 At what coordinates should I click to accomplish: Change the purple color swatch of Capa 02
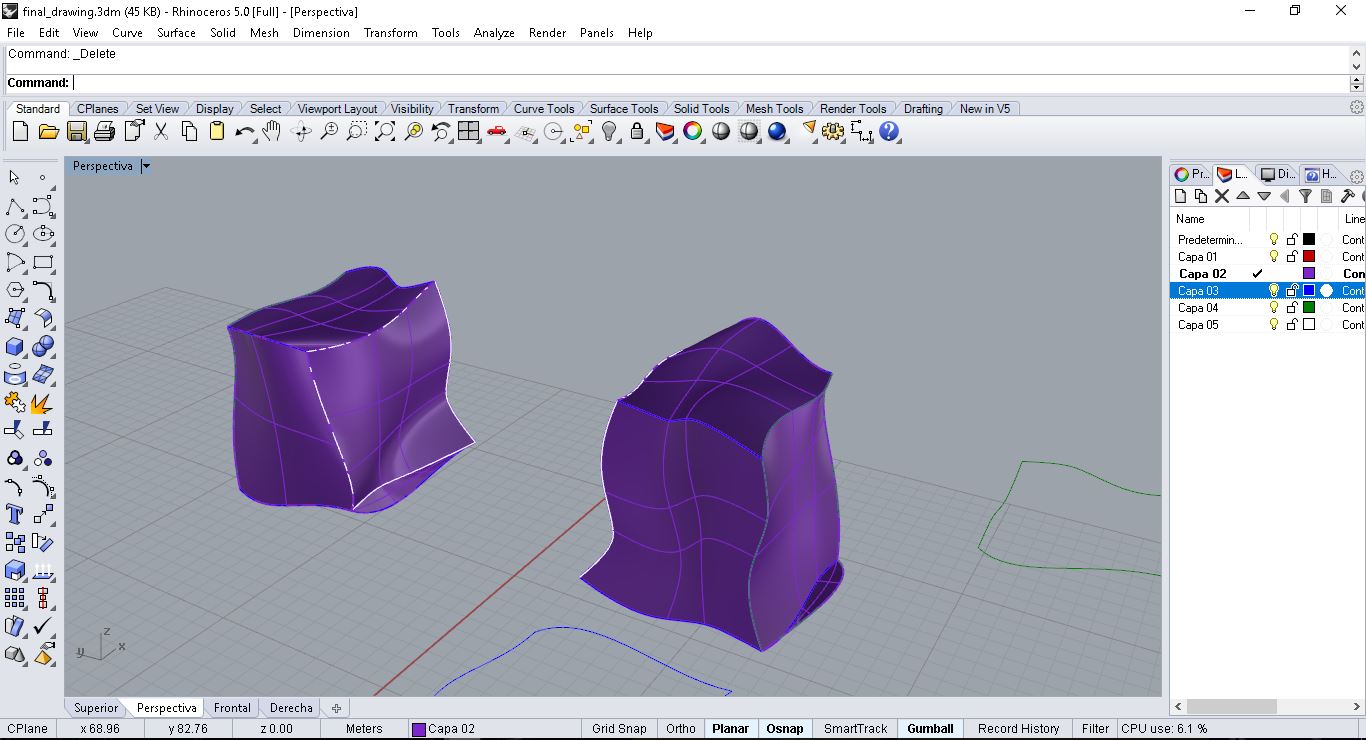click(1309, 274)
